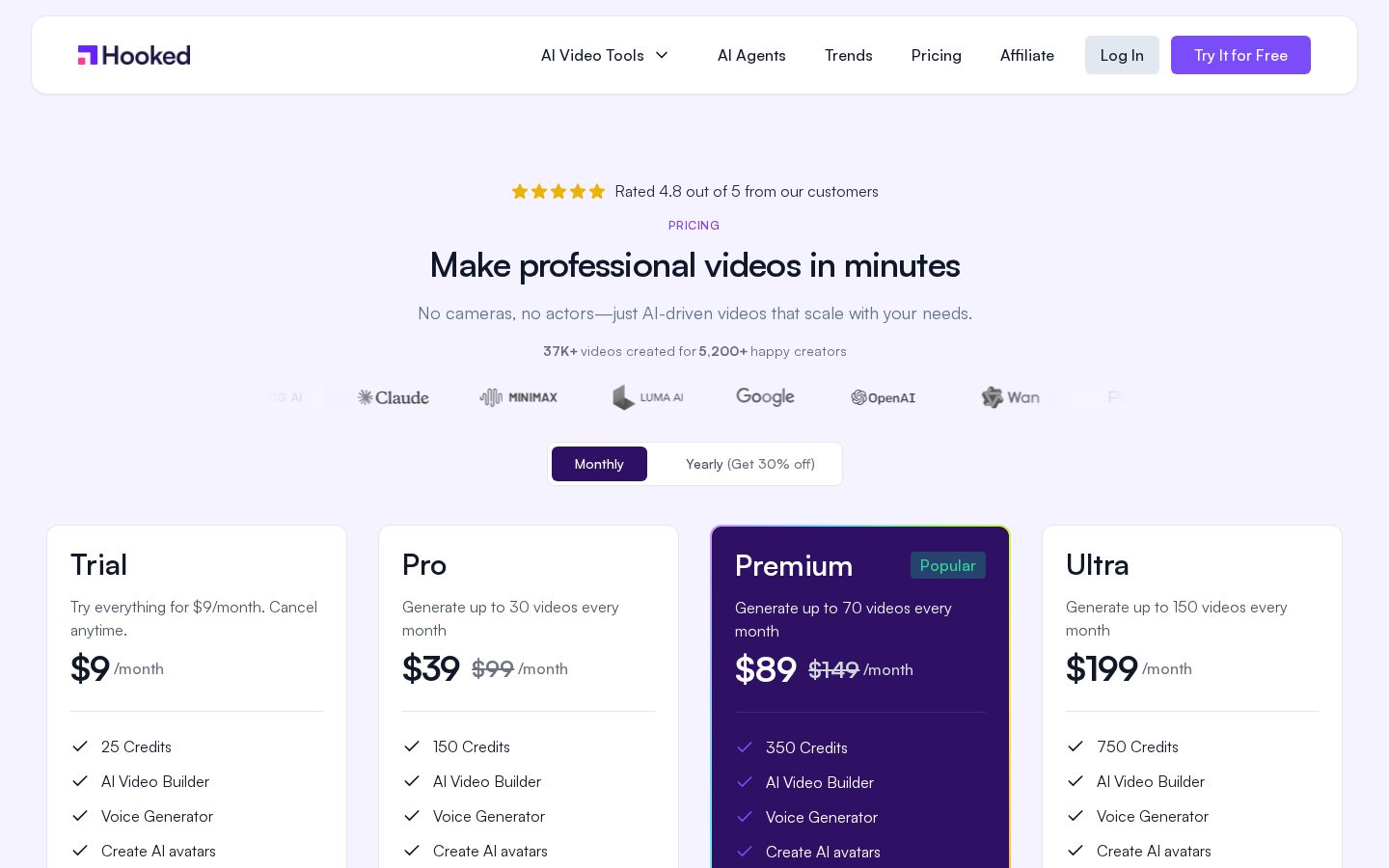
Task: Open the AI Agents menu item
Action: point(751,55)
